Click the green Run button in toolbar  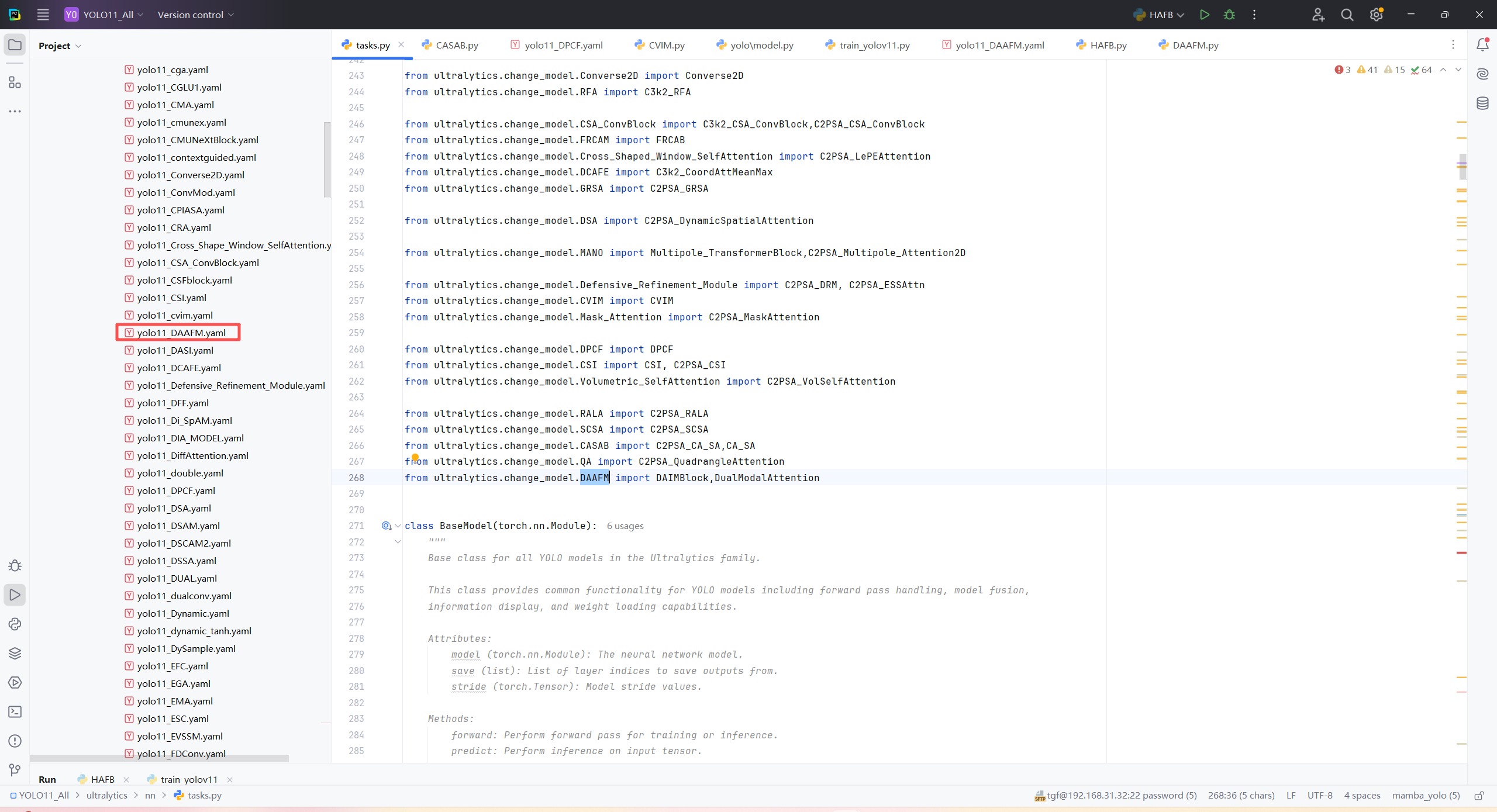[1204, 15]
